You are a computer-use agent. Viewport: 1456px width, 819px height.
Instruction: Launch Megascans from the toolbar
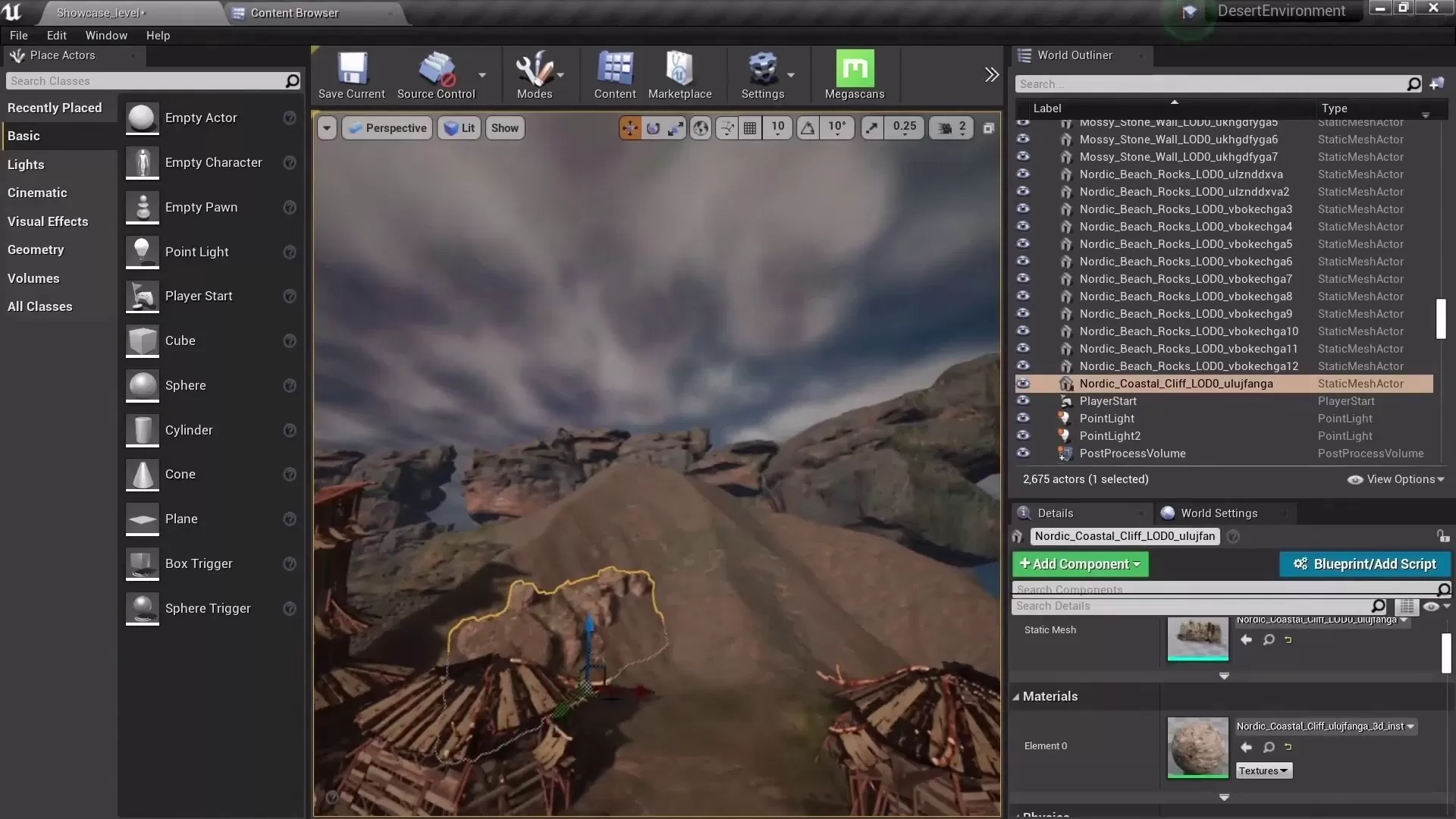click(855, 74)
